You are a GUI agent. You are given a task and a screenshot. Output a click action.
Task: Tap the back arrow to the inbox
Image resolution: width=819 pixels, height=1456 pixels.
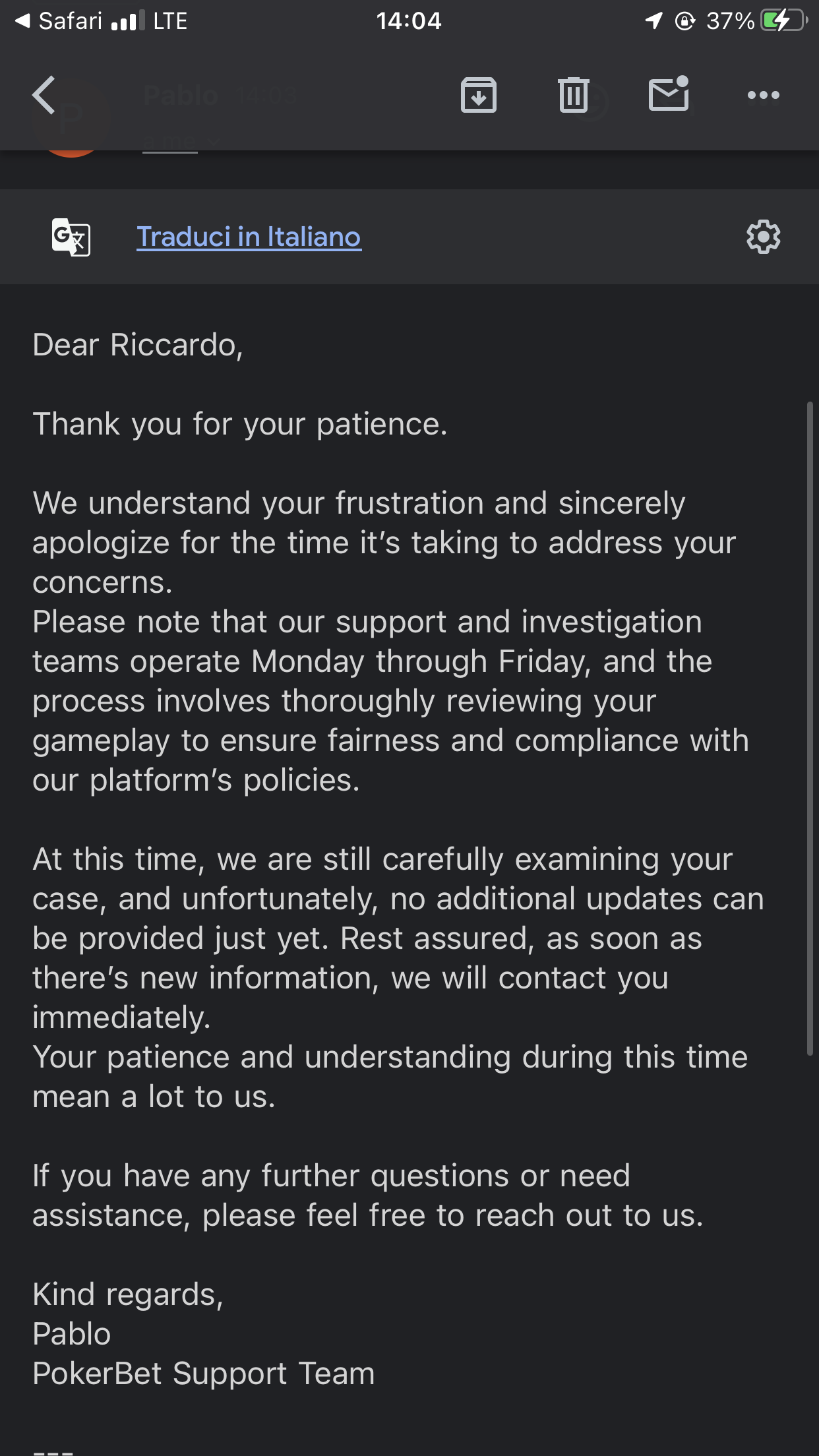pyautogui.click(x=45, y=96)
